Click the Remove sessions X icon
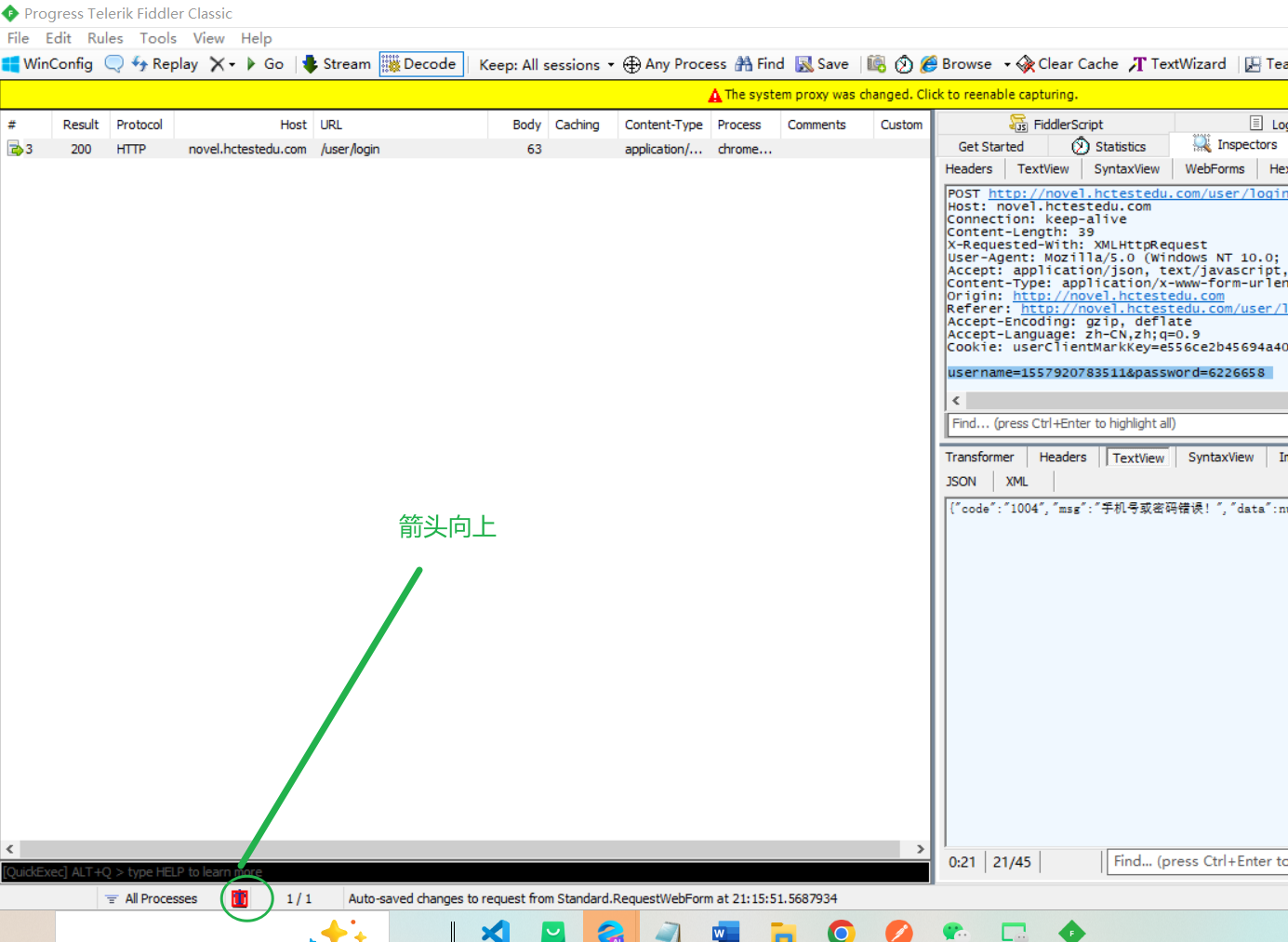Screen dimensions: 1288x942 click(x=217, y=63)
